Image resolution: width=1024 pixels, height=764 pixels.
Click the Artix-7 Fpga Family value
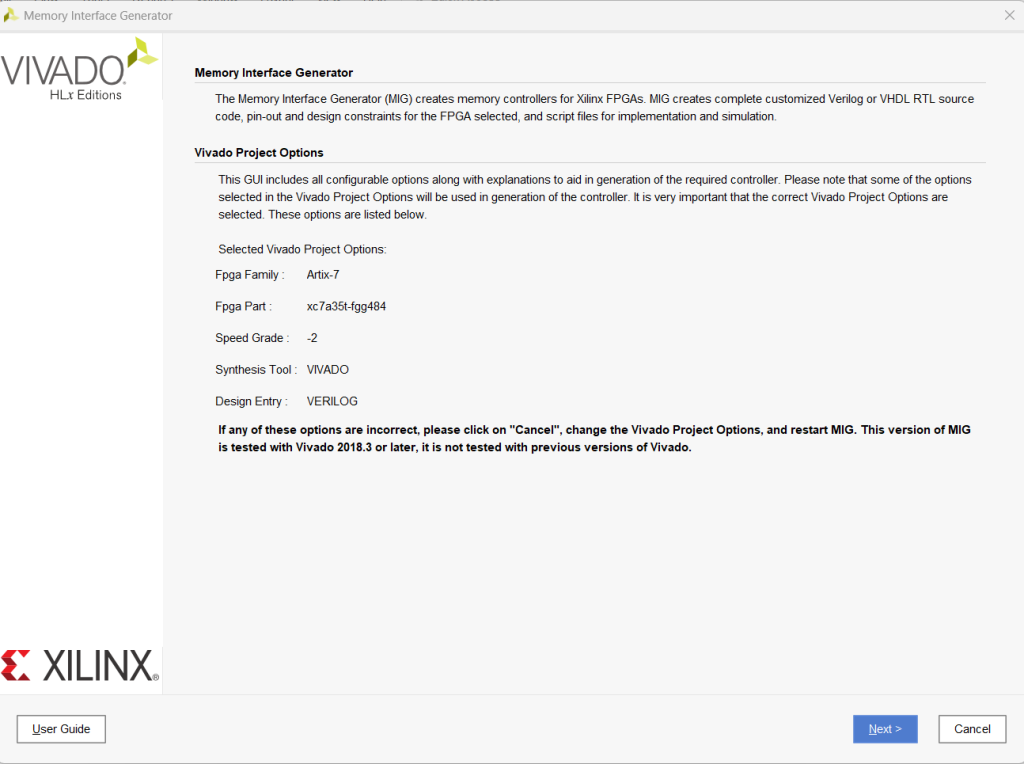click(x=323, y=275)
